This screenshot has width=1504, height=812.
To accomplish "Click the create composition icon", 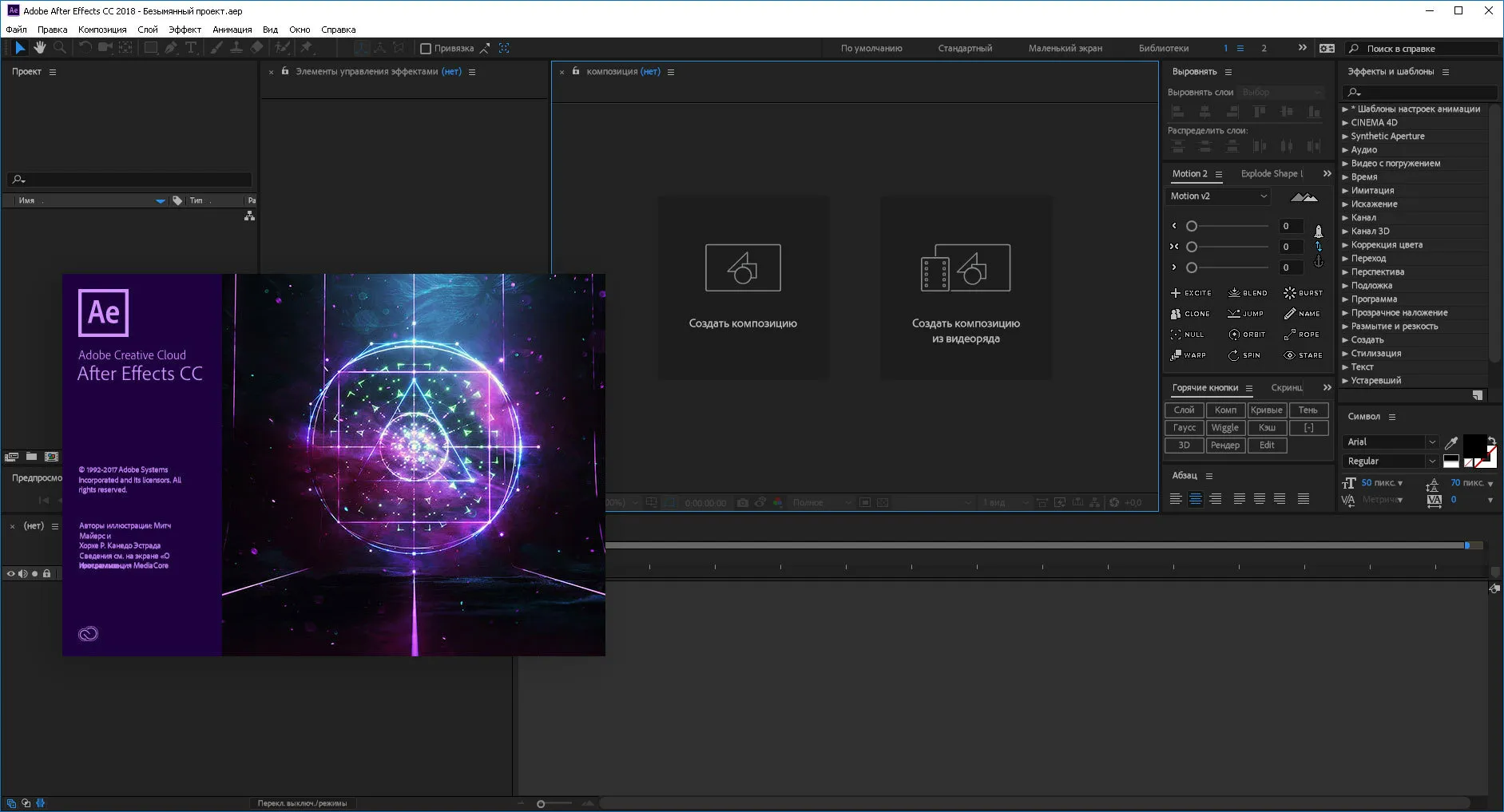I will [x=743, y=268].
